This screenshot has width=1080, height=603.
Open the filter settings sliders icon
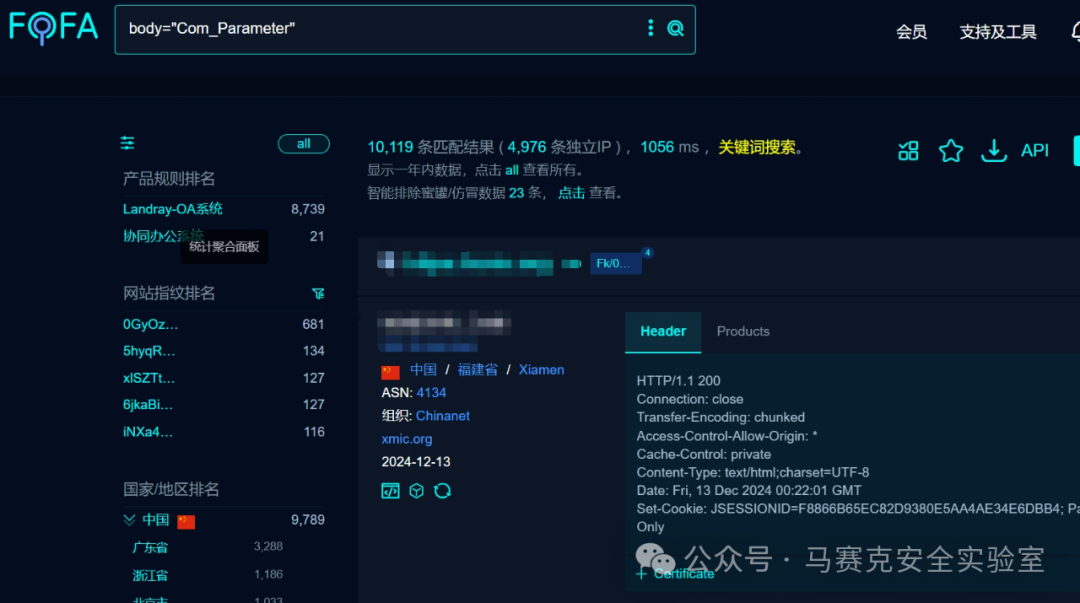127,143
